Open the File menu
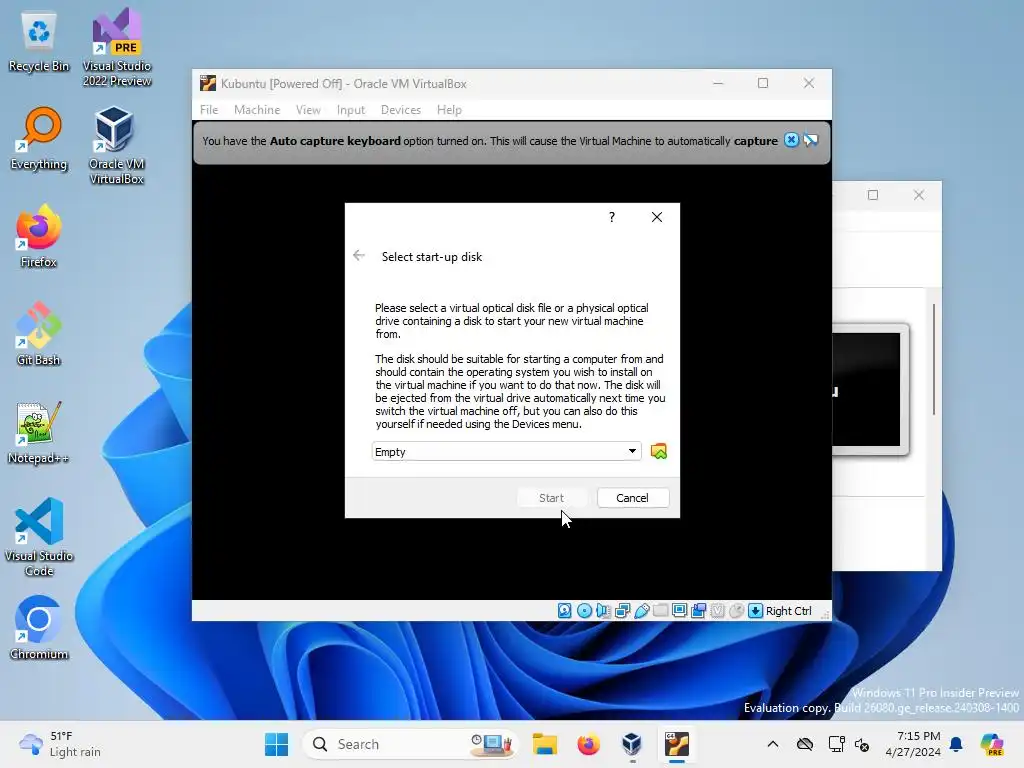This screenshot has height=768, width=1024. [209, 110]
